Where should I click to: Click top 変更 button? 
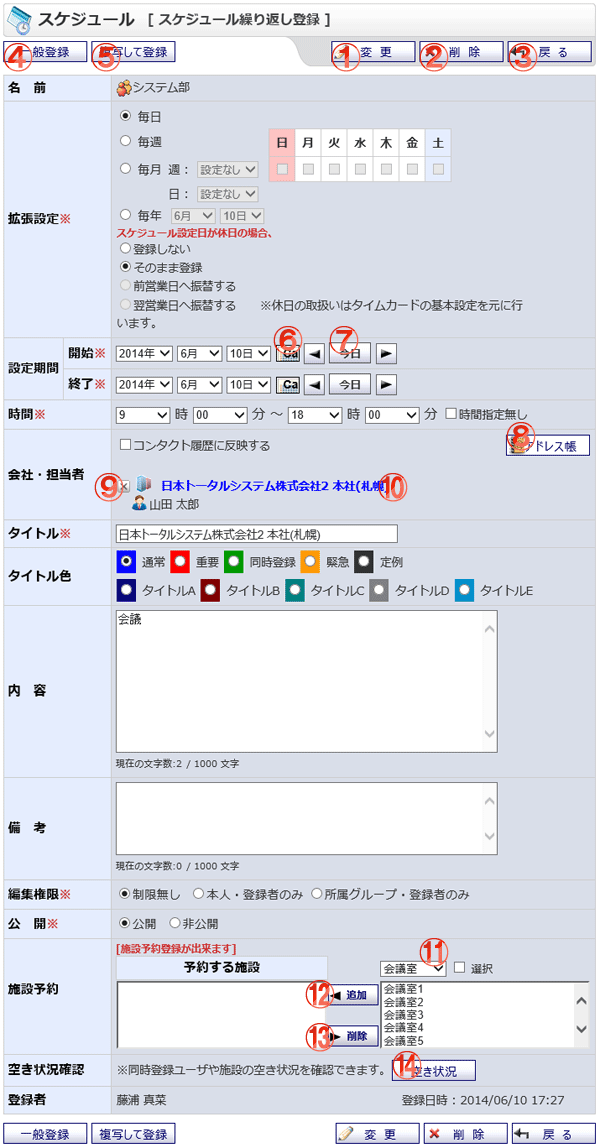373,53
